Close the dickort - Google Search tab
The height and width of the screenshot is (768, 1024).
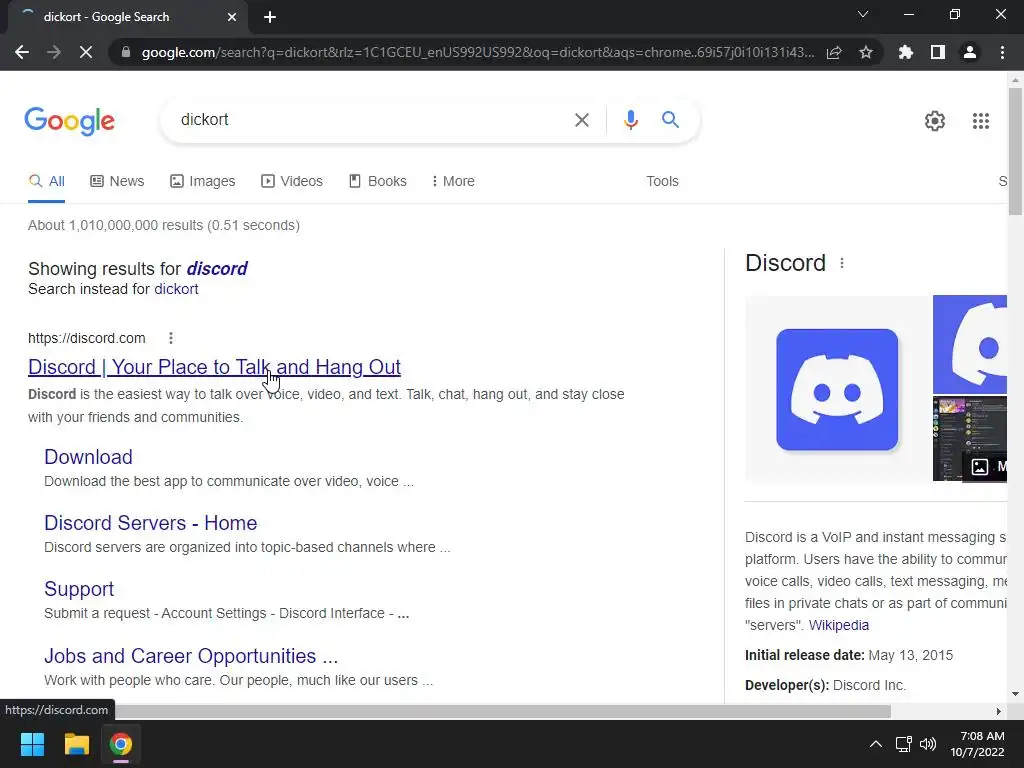point(232,17)
